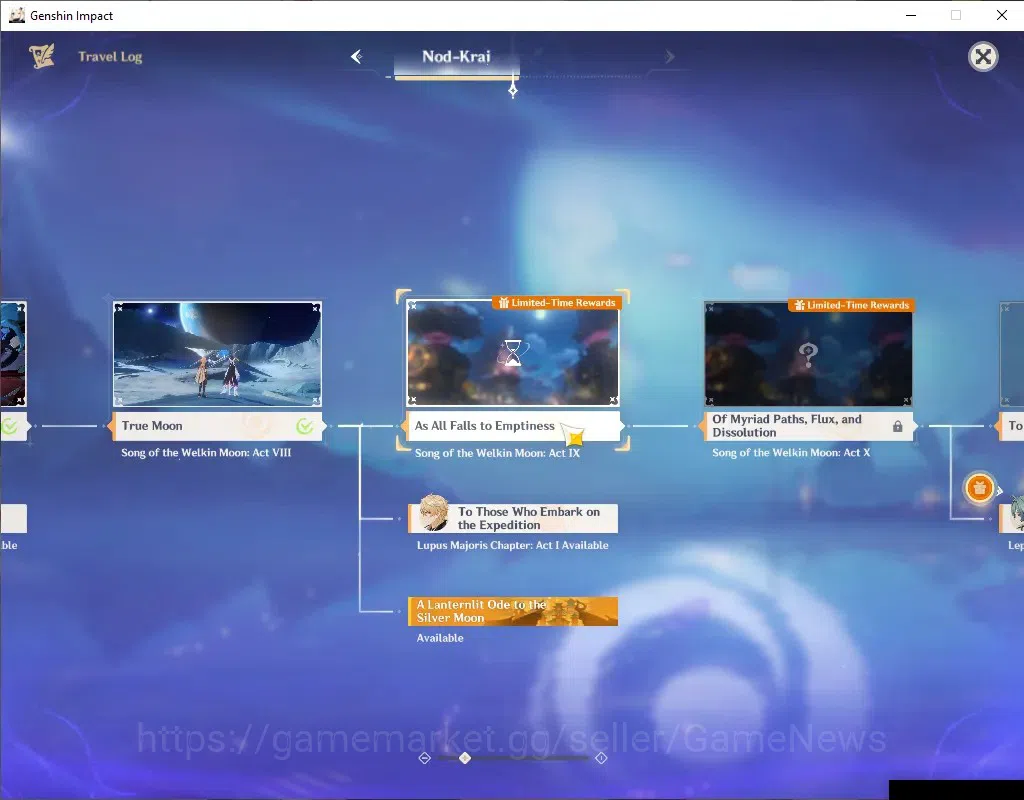Open Of Myriad Paths locked quest thumbnail
This screenshot has height=800, width=1024.
[808, 353]
